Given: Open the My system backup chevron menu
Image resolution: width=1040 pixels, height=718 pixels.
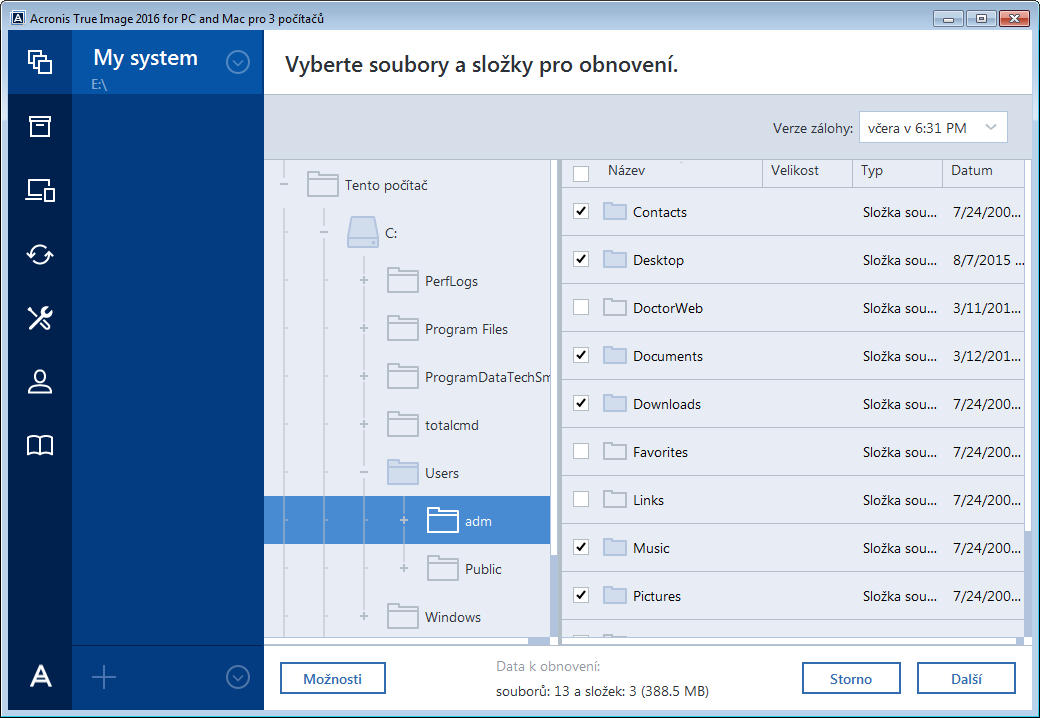Looking at the screenshot, I should 237,62.
